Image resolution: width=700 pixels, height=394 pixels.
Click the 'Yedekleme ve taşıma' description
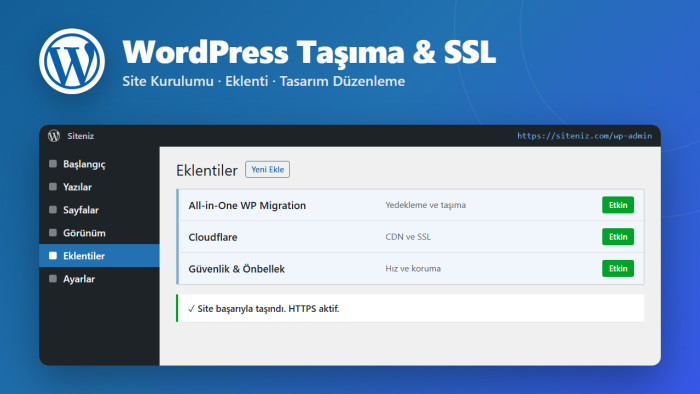pos(425,205)
